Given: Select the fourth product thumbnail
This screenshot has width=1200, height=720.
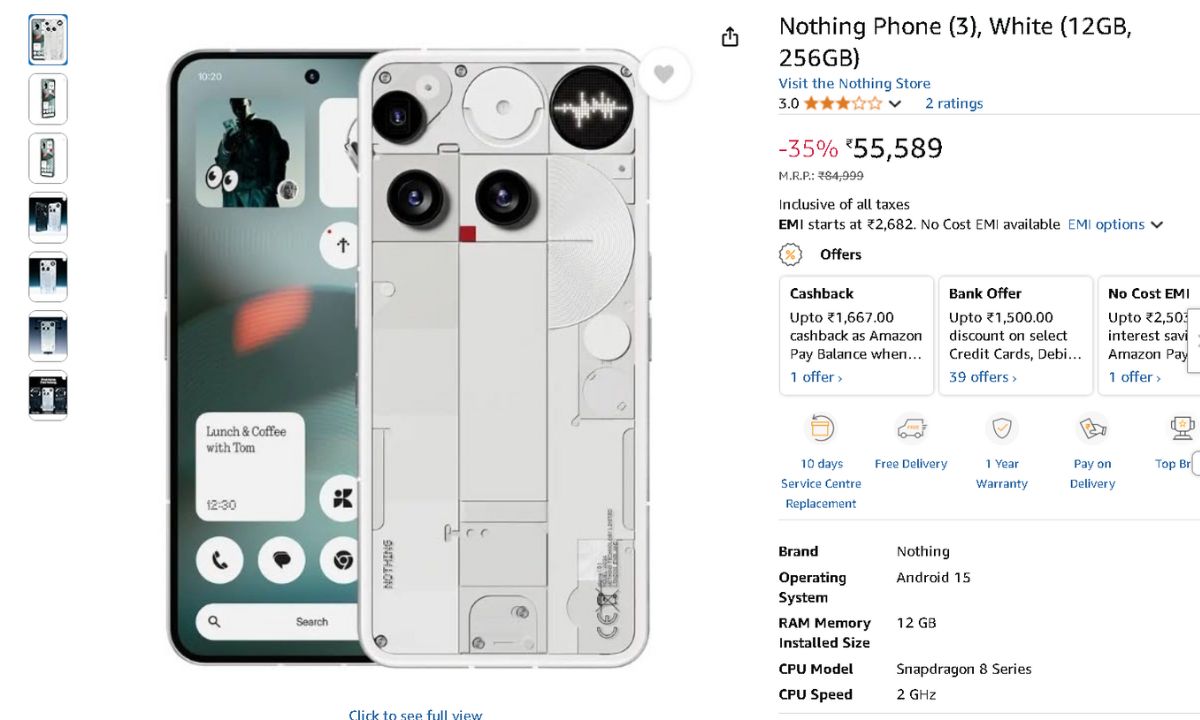Looking at the screenshot, I should click(48, 218).
